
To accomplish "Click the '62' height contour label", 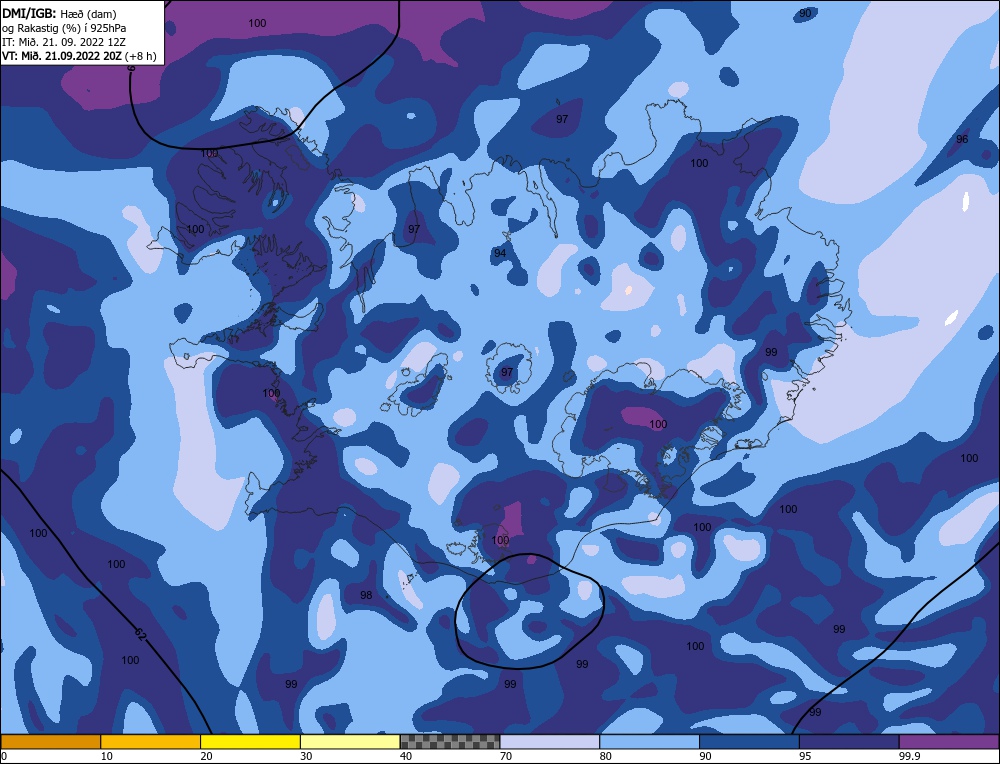I will (x=141, y=634).
